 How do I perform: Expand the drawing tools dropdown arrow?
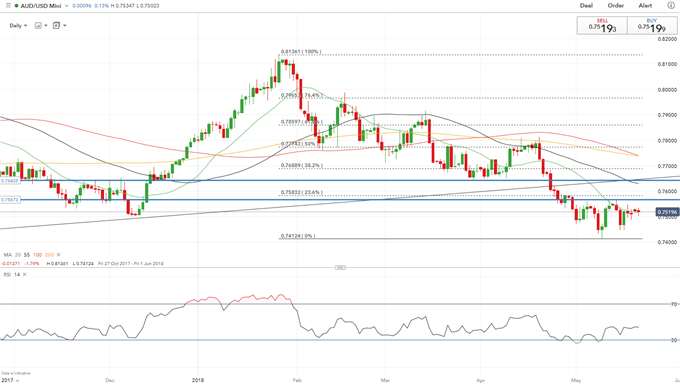tap(65, 26)
